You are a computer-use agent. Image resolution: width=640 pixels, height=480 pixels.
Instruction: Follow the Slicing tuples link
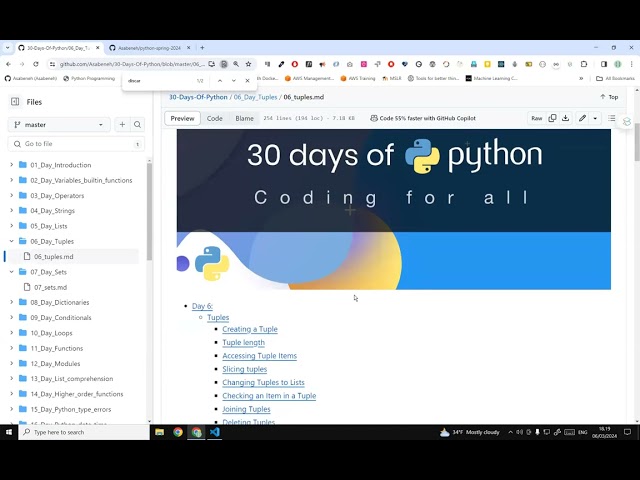point(244,369)
